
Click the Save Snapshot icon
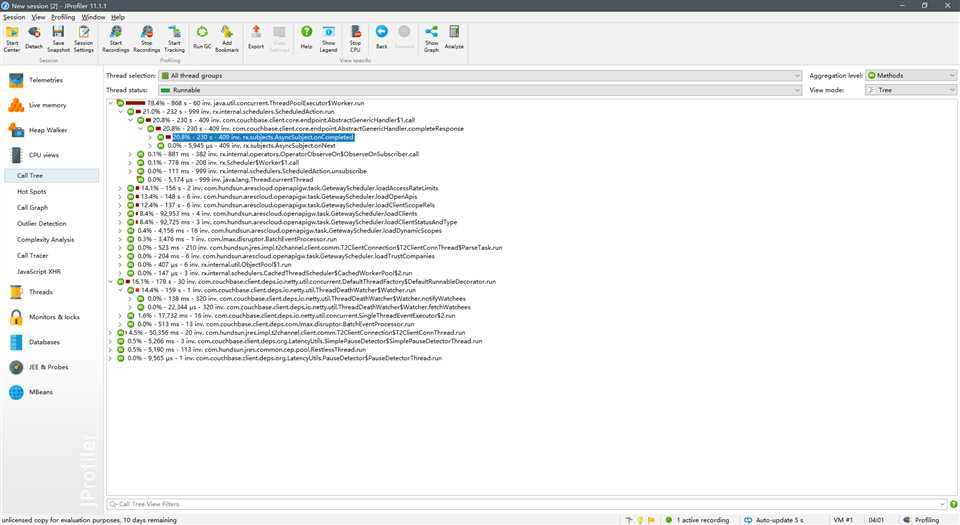click(x=58, y=38)
